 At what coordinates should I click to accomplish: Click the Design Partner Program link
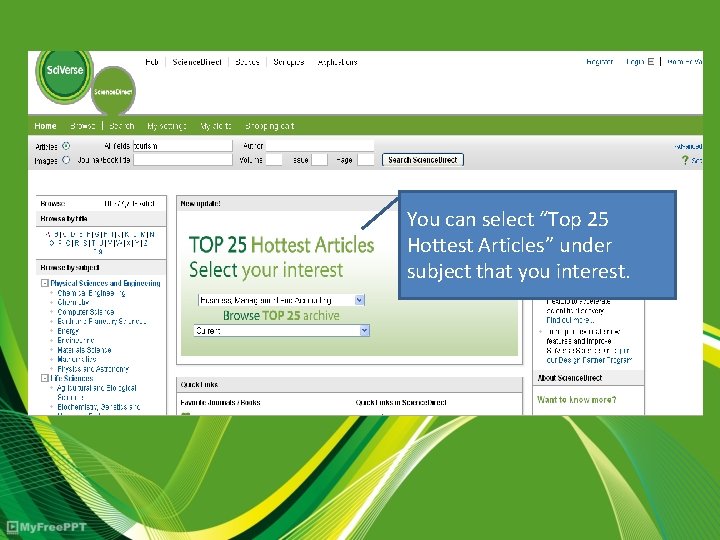[x=589, y=360]
